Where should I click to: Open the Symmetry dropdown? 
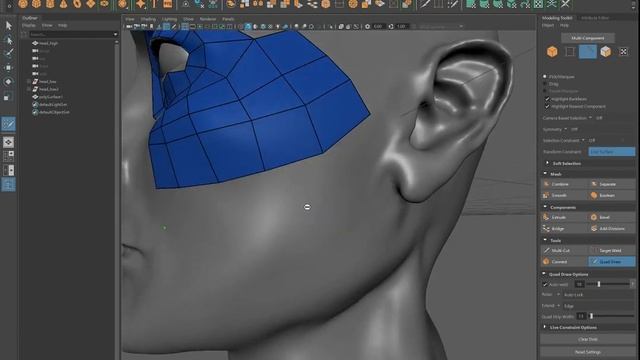pos(565,129)
